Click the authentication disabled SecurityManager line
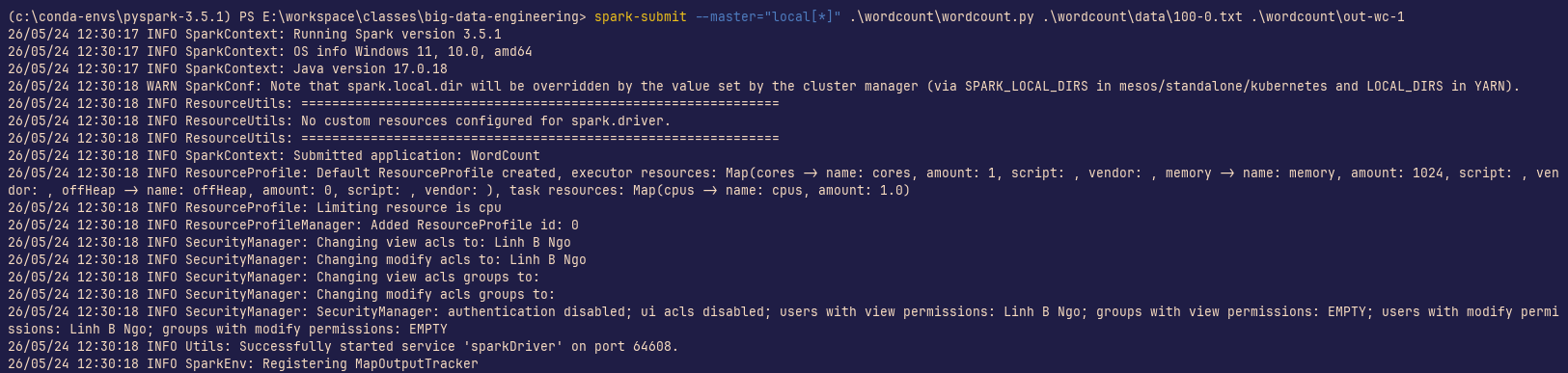This screenshot has height=373, width=1568. (783, 320)
